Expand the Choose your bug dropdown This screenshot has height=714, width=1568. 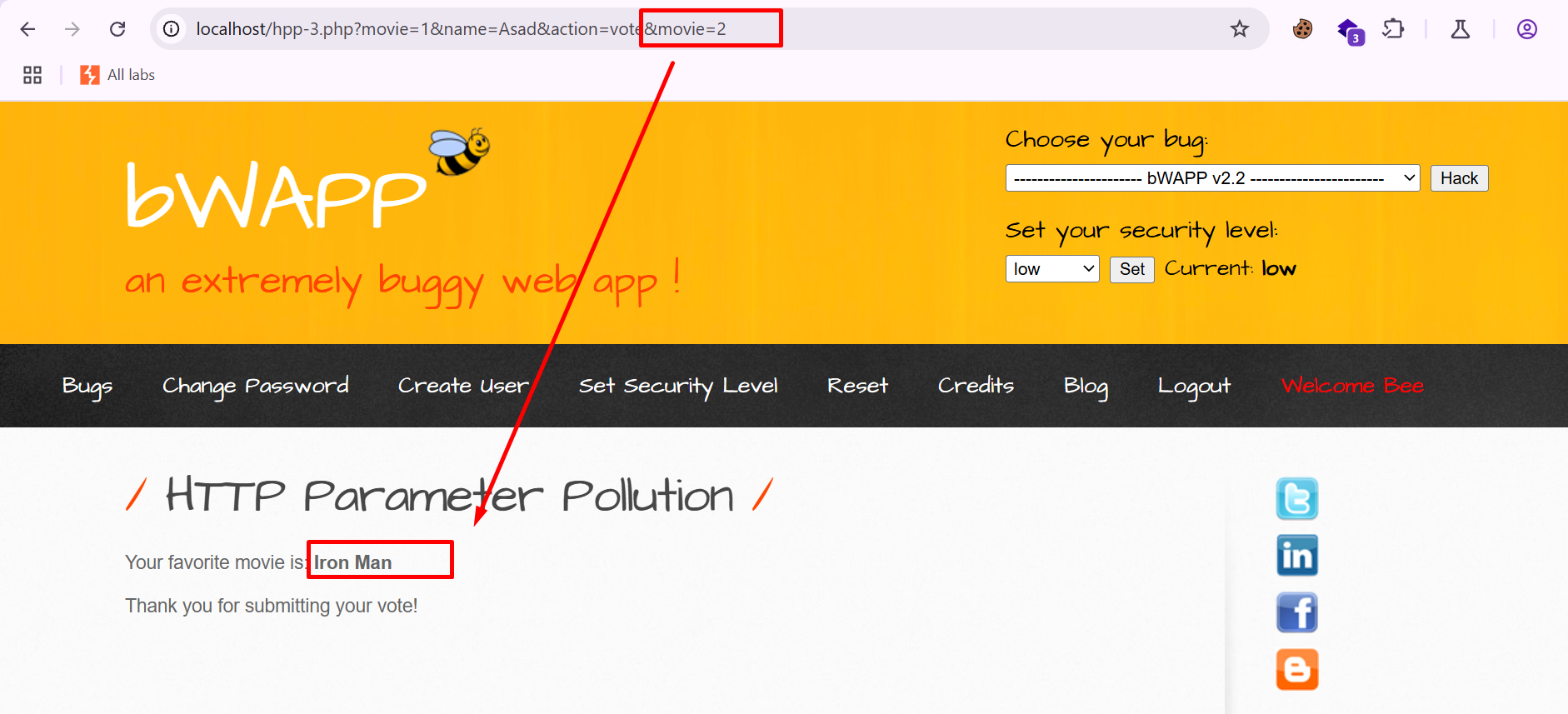tap(1211, 178)
